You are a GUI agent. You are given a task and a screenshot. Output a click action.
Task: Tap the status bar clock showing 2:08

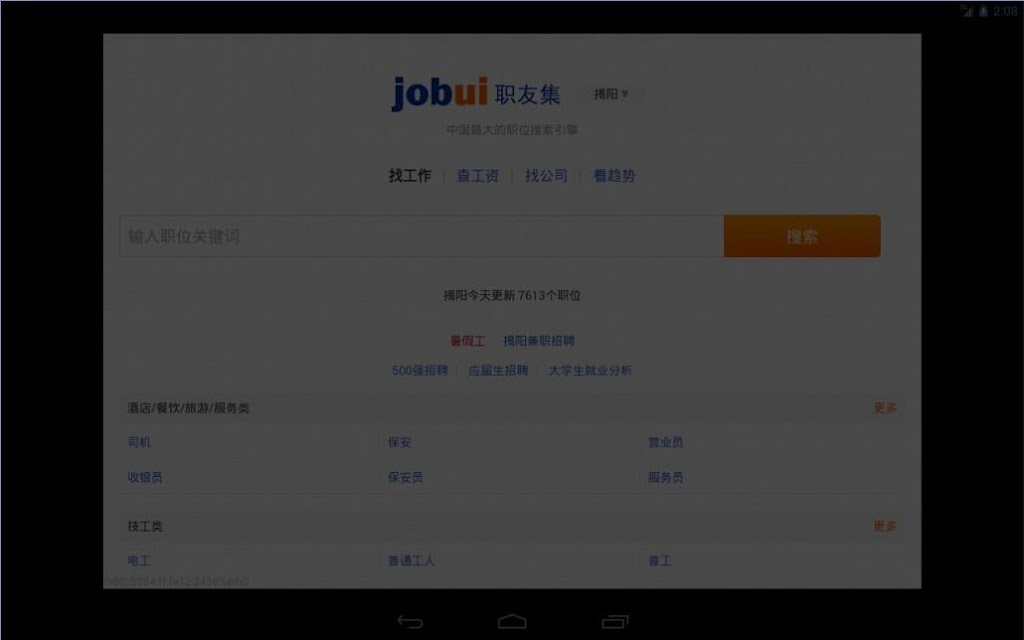[x=1005, y=10]
